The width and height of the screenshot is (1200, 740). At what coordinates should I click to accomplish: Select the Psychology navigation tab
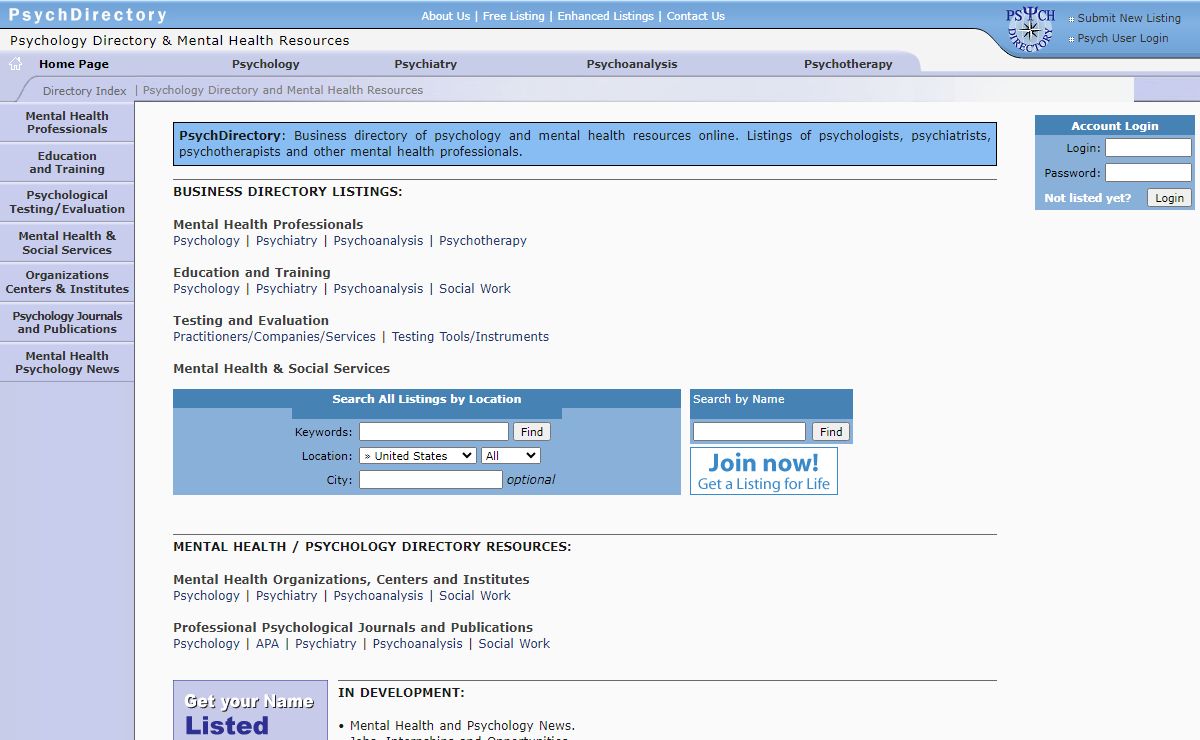[266, 64]
